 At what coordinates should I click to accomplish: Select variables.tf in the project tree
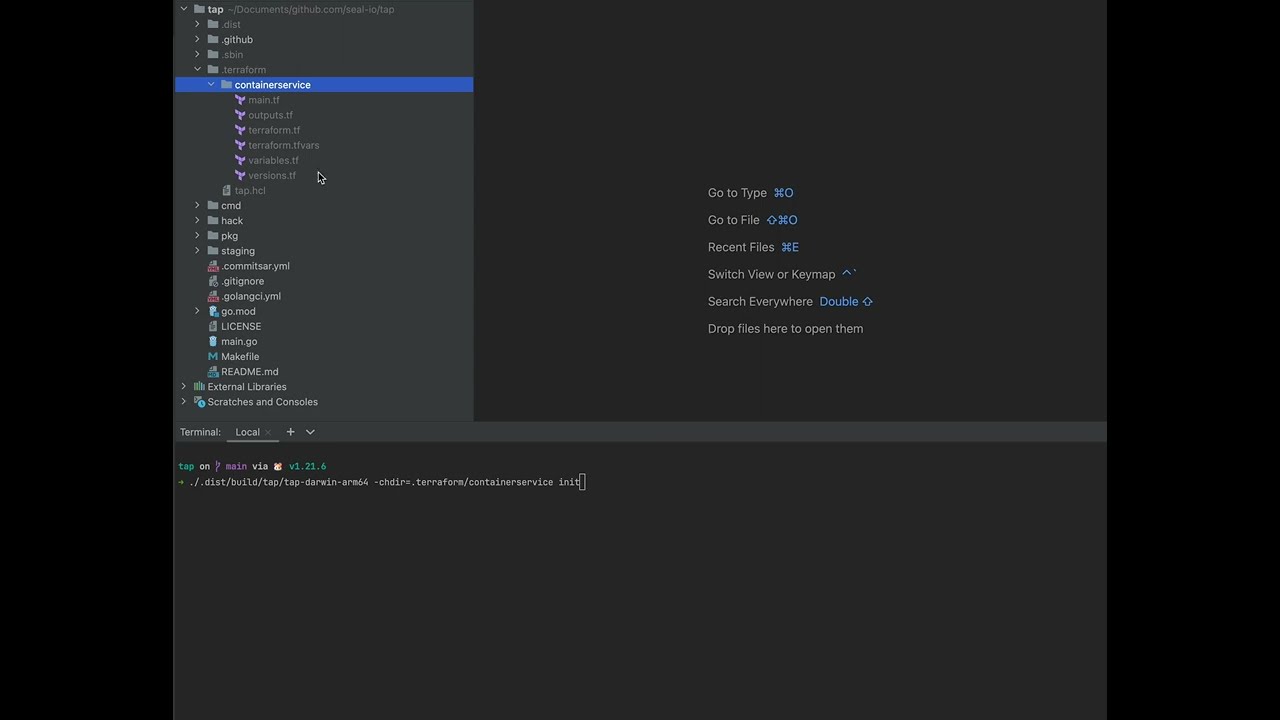coord(273,160)
